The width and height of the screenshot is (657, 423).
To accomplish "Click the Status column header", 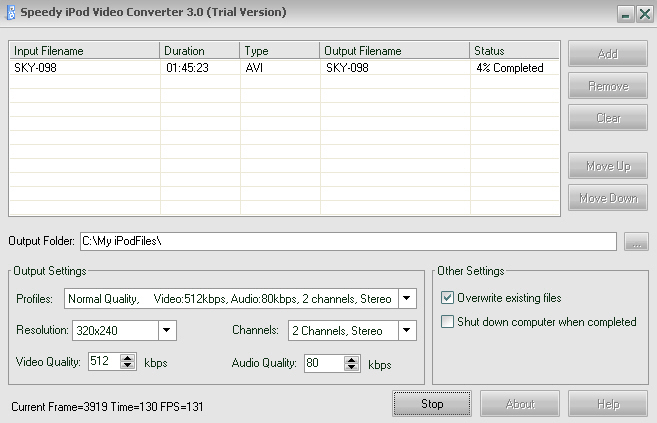I will pyautogui.click(x=514, y=51).
